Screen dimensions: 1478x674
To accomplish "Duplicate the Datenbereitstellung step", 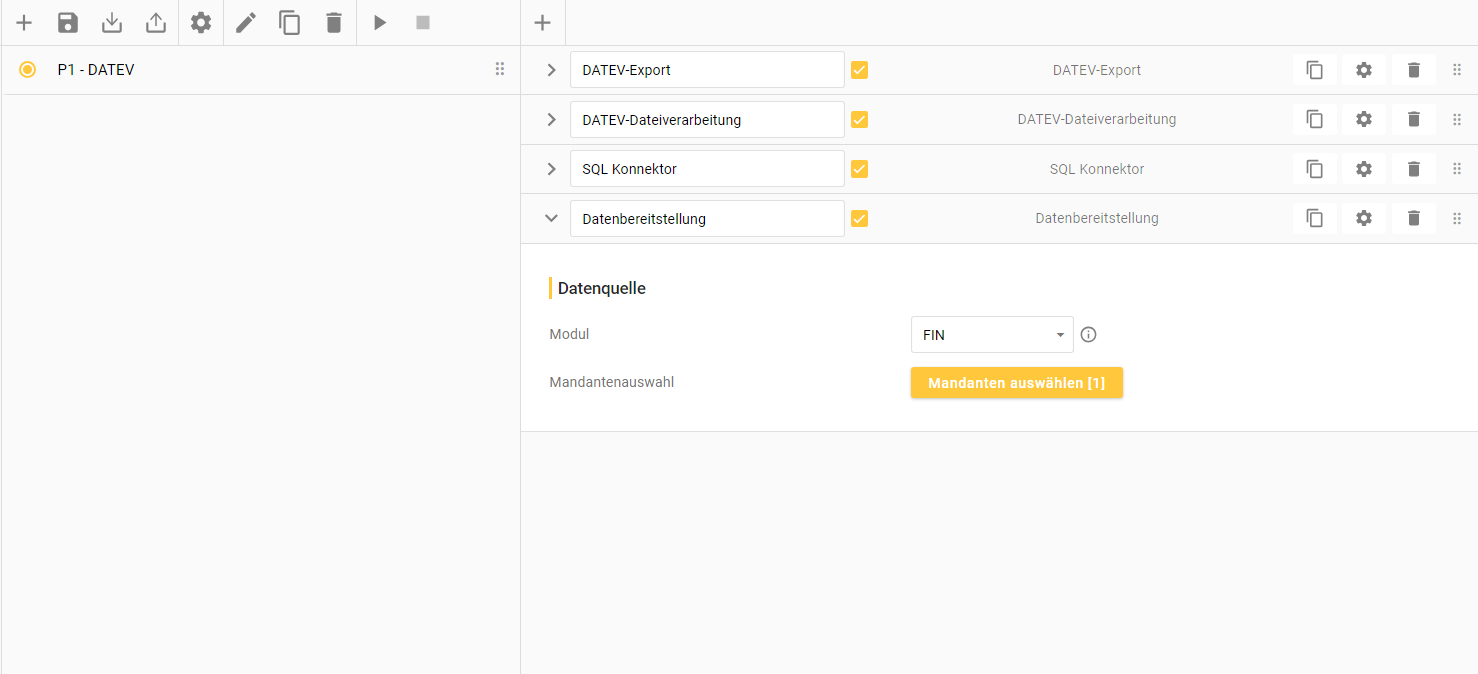I will click(x=1314, y=218).
